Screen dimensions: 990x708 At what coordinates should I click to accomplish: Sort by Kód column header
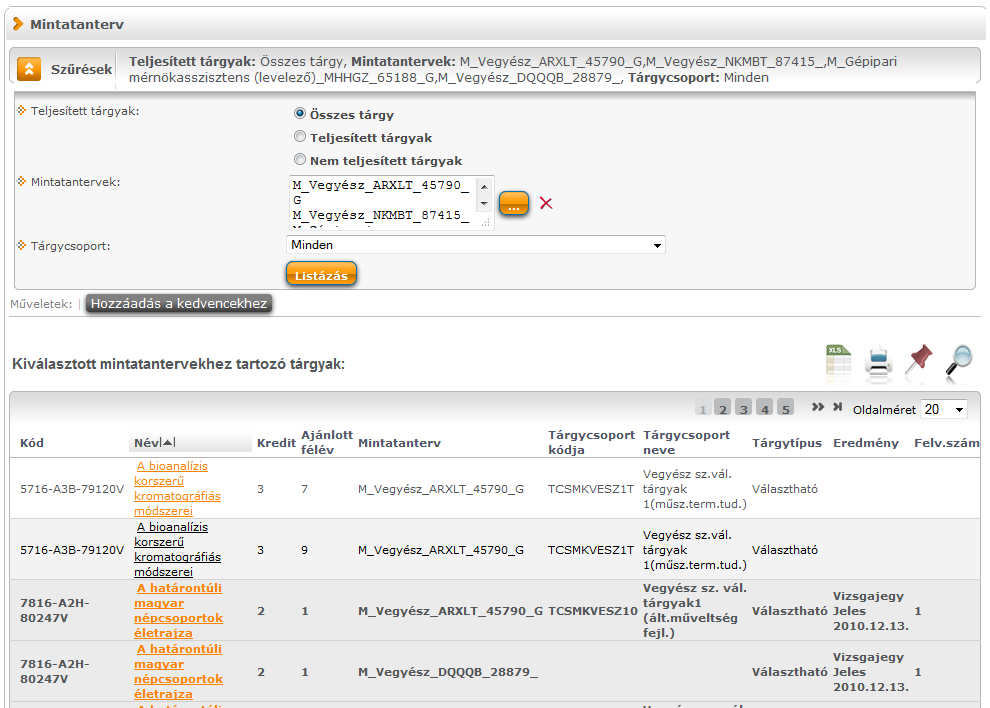tap(32, 443)
